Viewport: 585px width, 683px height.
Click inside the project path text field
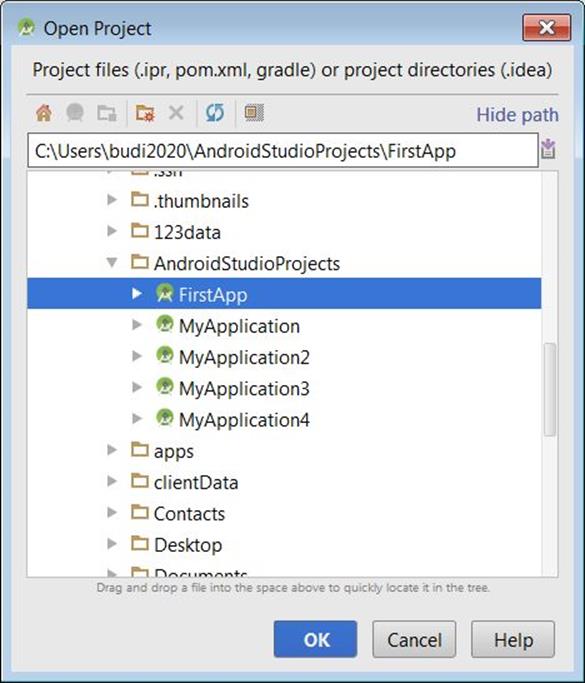[283, 151]
